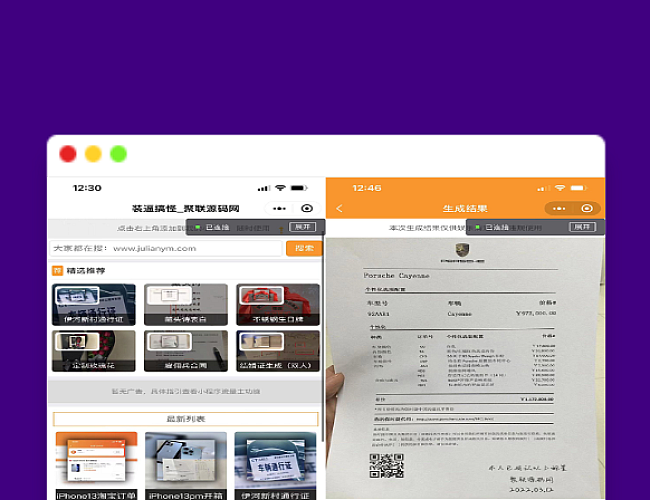Click the yellow minimize window button
650x500 pixels.
tap(93, 154)
